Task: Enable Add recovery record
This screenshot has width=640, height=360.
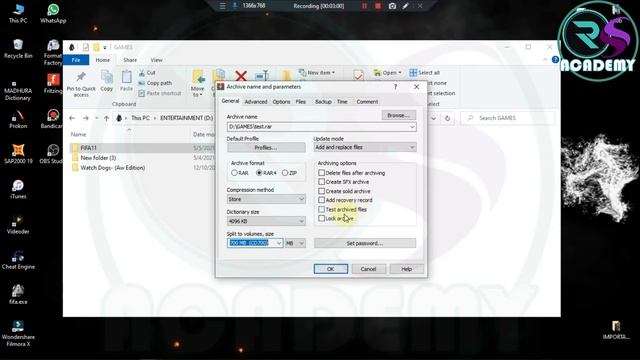Action: (x=345, y=200)
